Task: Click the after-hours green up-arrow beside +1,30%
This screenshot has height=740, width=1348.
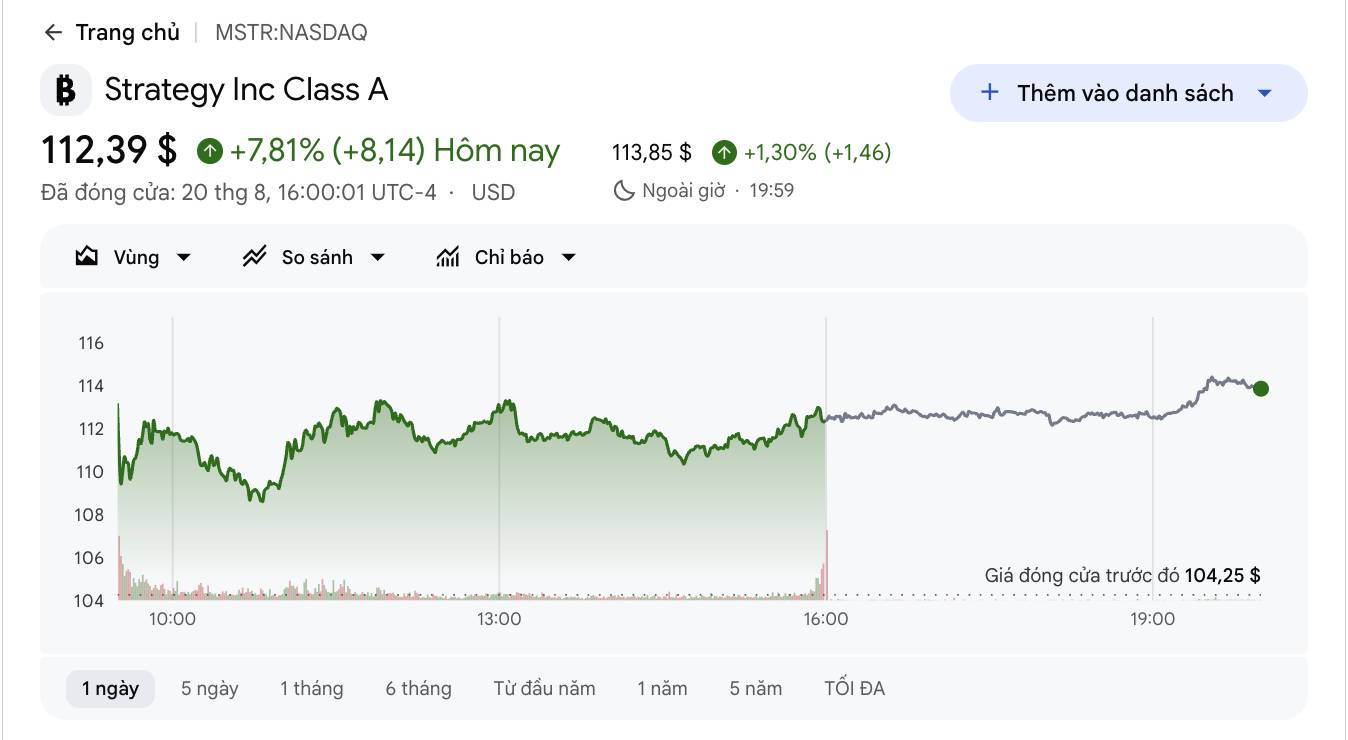Action: pos(725,153)
